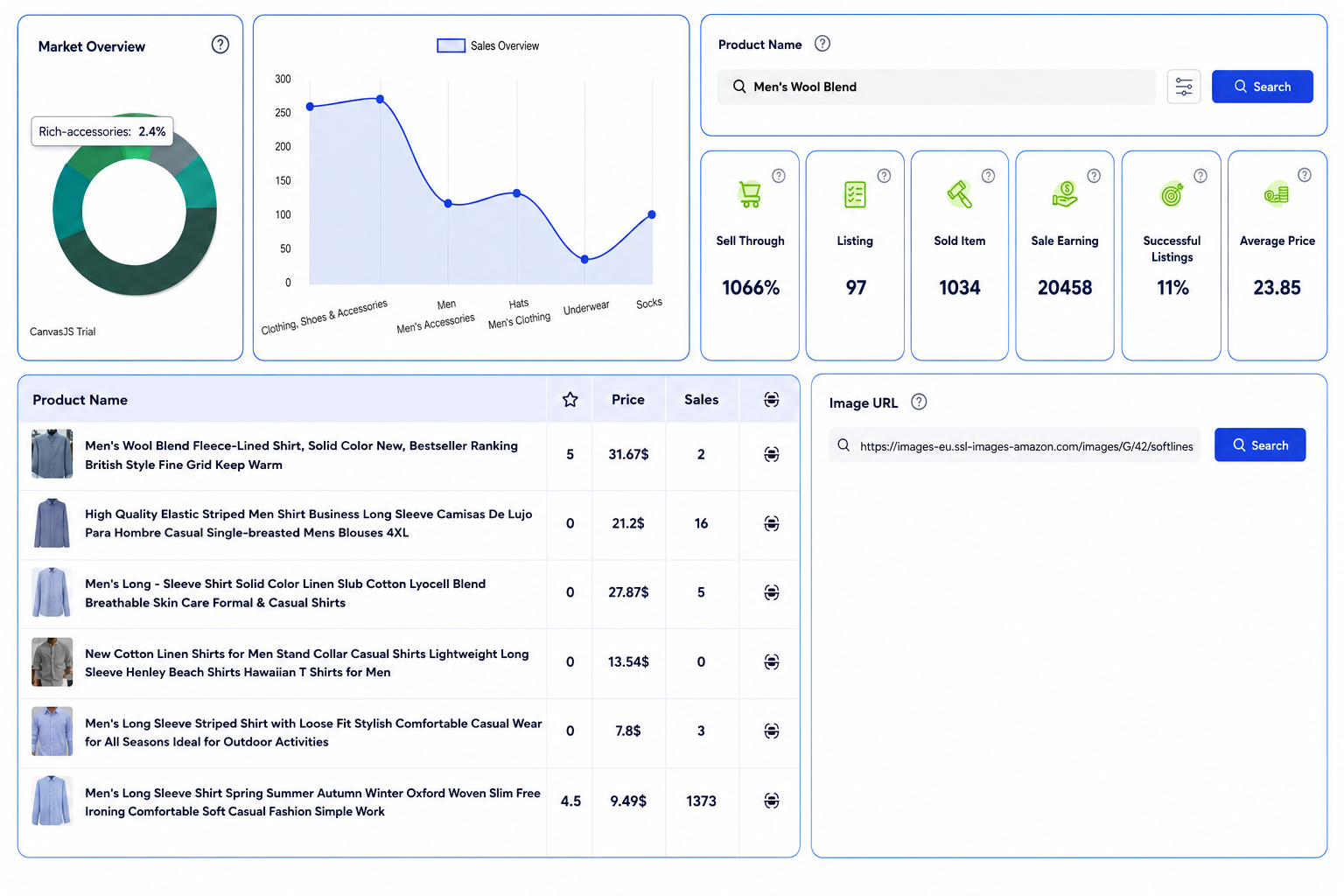Click the Image URL input field
Viewport: 1344px width, 896px height.
(x=1016, y=445)
